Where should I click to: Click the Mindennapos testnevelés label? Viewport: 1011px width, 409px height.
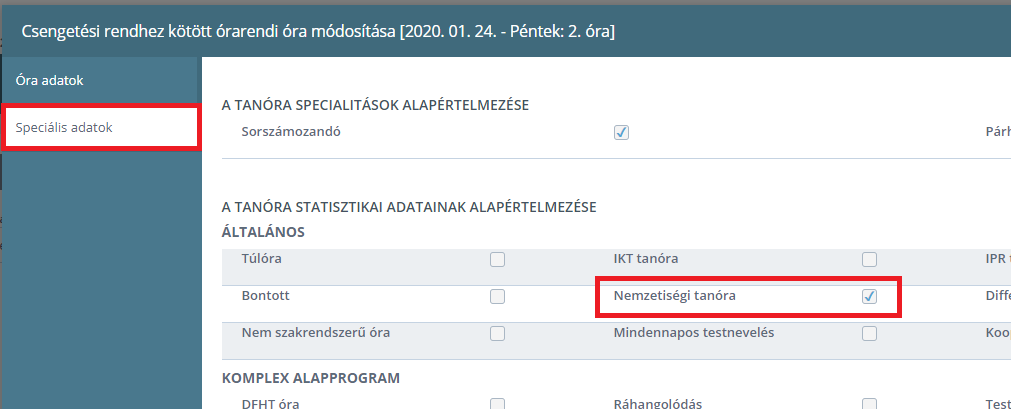[694, 333]
